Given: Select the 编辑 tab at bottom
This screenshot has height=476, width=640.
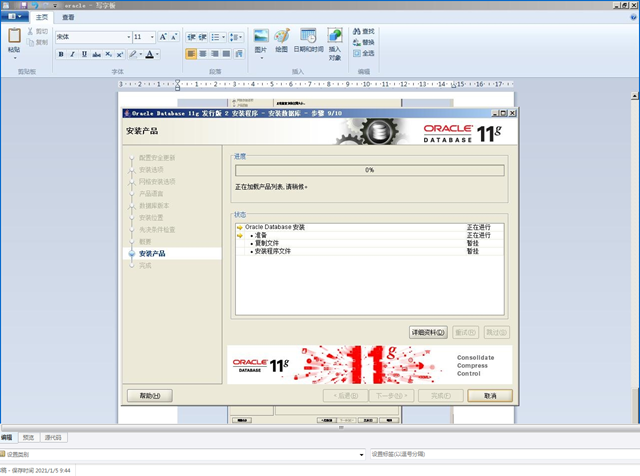Looking at the screenshot, I should 7,437.
